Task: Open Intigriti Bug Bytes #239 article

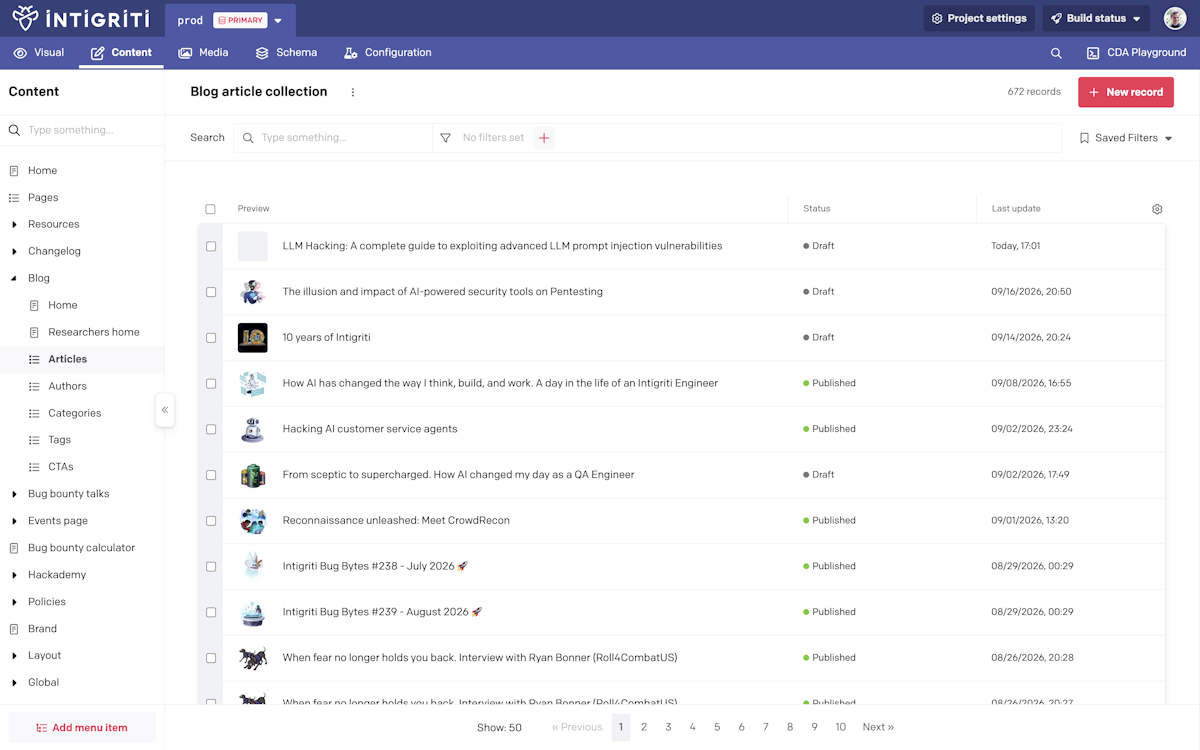Action: (x=382, y=612)
